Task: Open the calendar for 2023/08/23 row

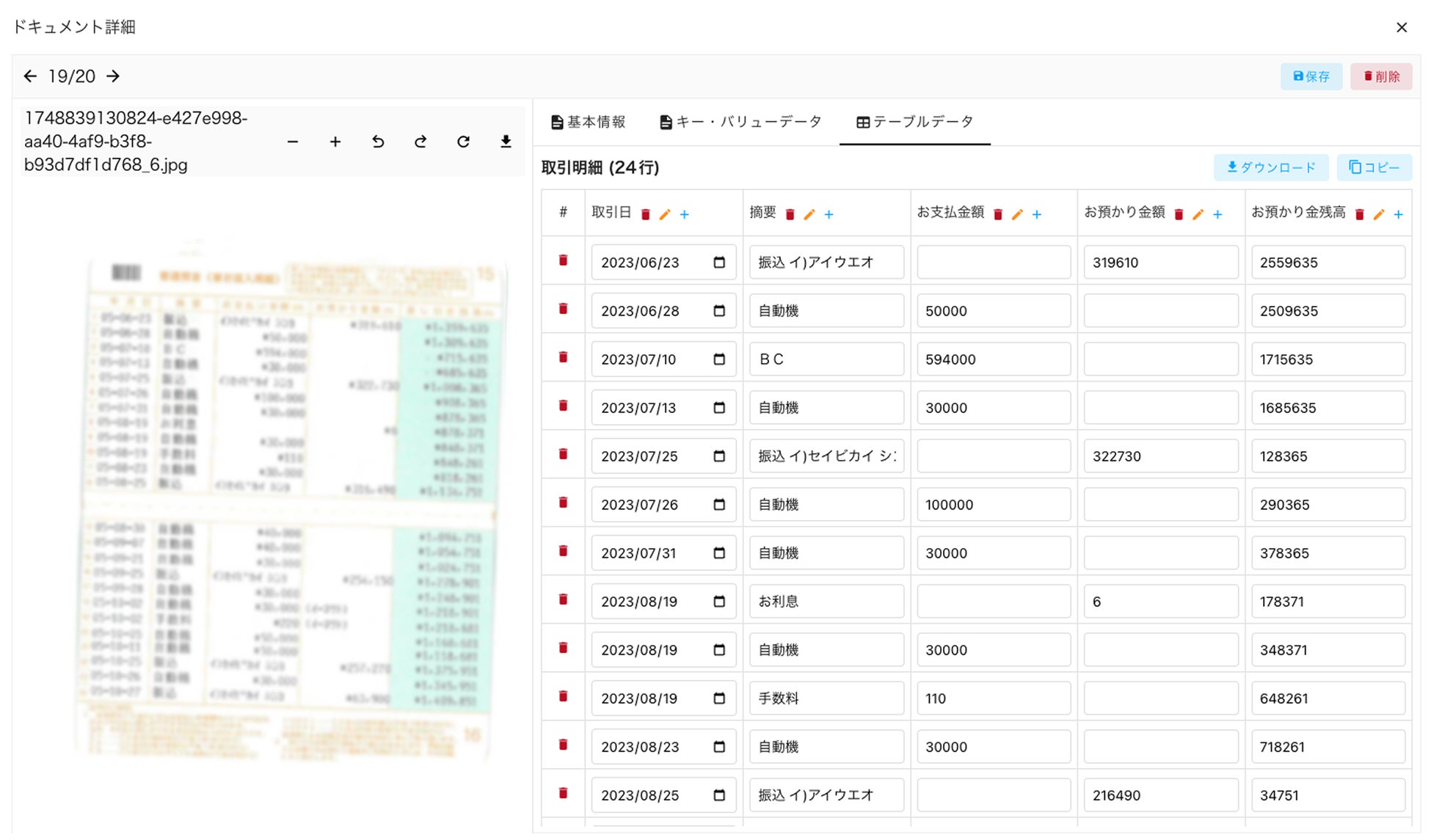Action: click(719, 747)
